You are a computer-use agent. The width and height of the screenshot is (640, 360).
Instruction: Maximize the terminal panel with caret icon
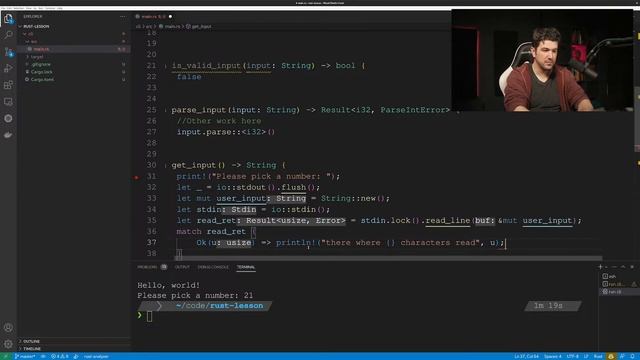623,267
